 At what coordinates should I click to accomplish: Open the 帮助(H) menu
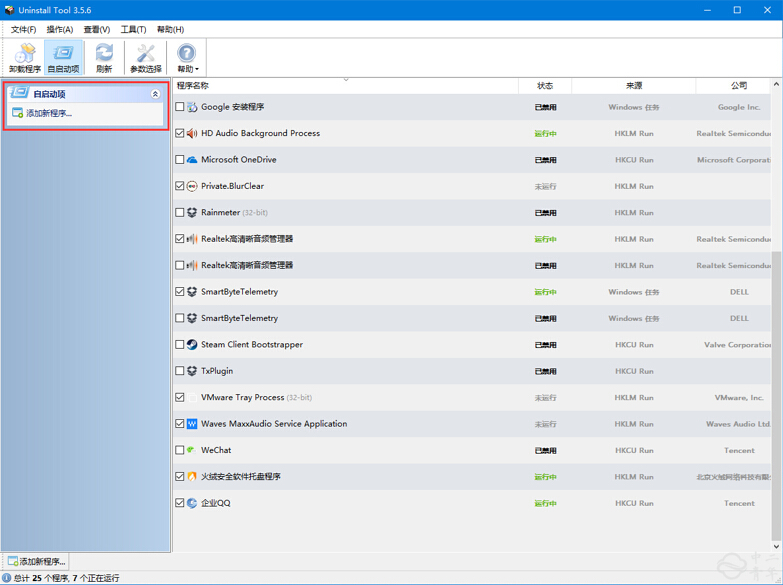[x=170, y=29]
